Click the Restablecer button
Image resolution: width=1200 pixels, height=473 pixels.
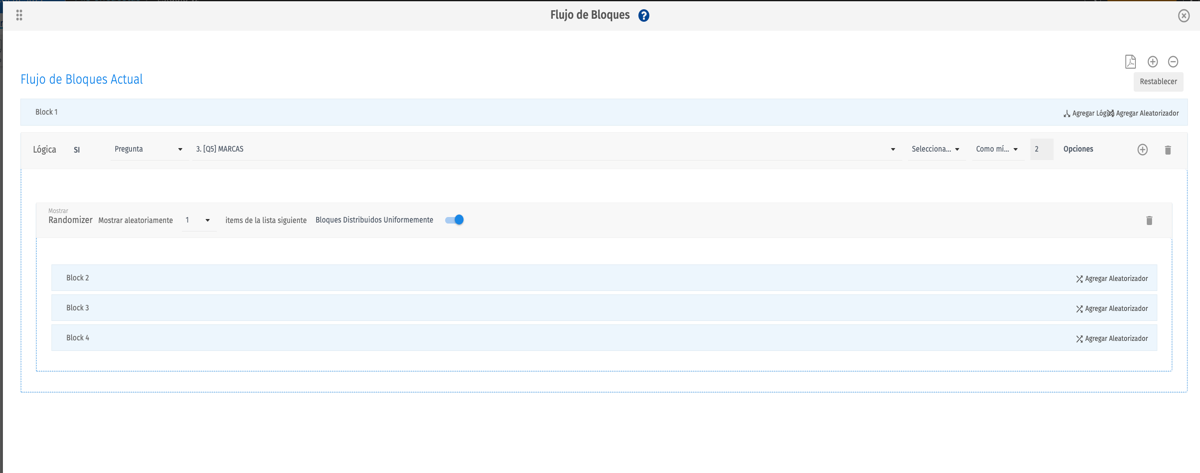coord(1159,82)
